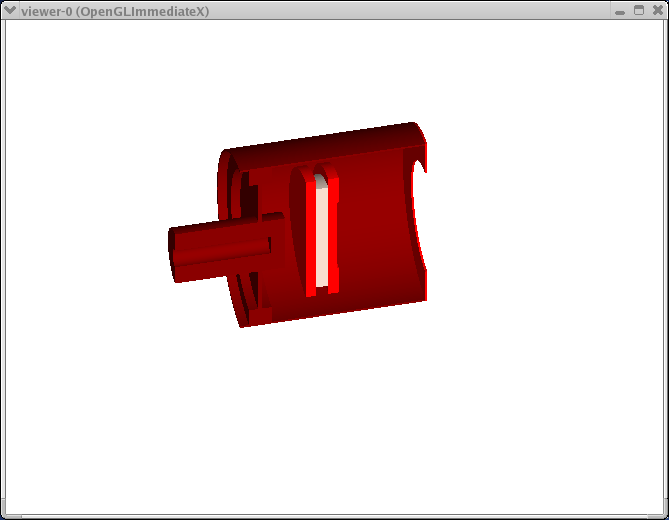
Task: Minimize the viewer-0 window
Action: tap(620, 10)
